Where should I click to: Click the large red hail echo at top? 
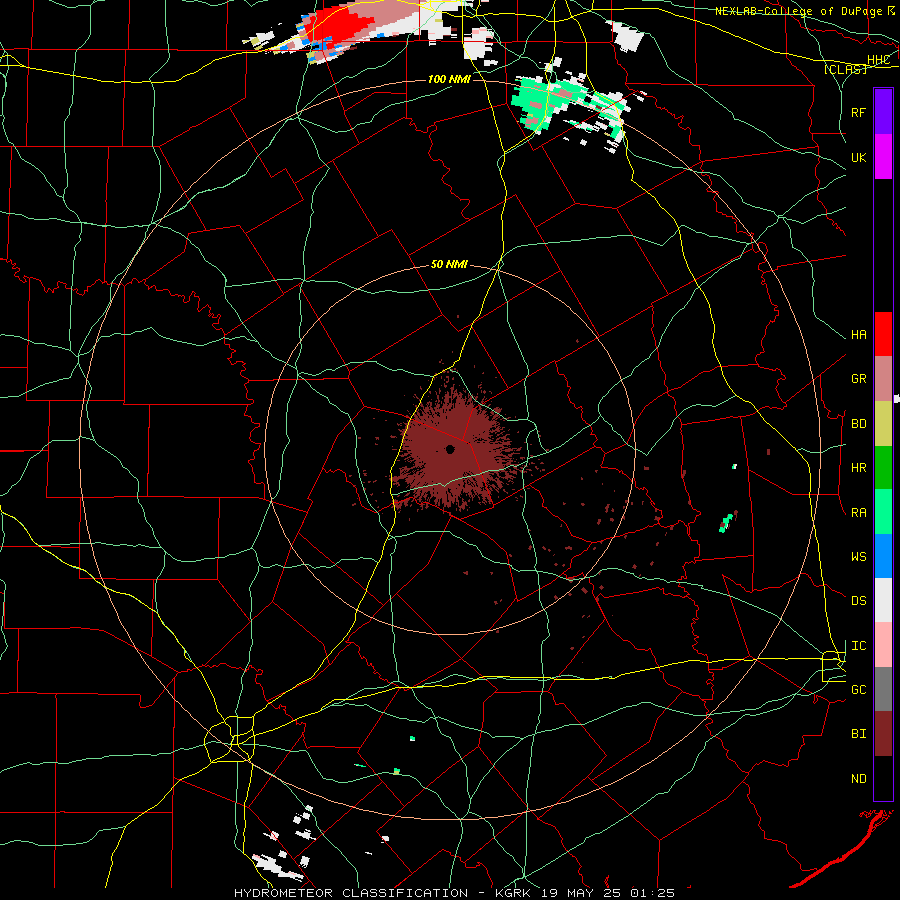(339, 26)
